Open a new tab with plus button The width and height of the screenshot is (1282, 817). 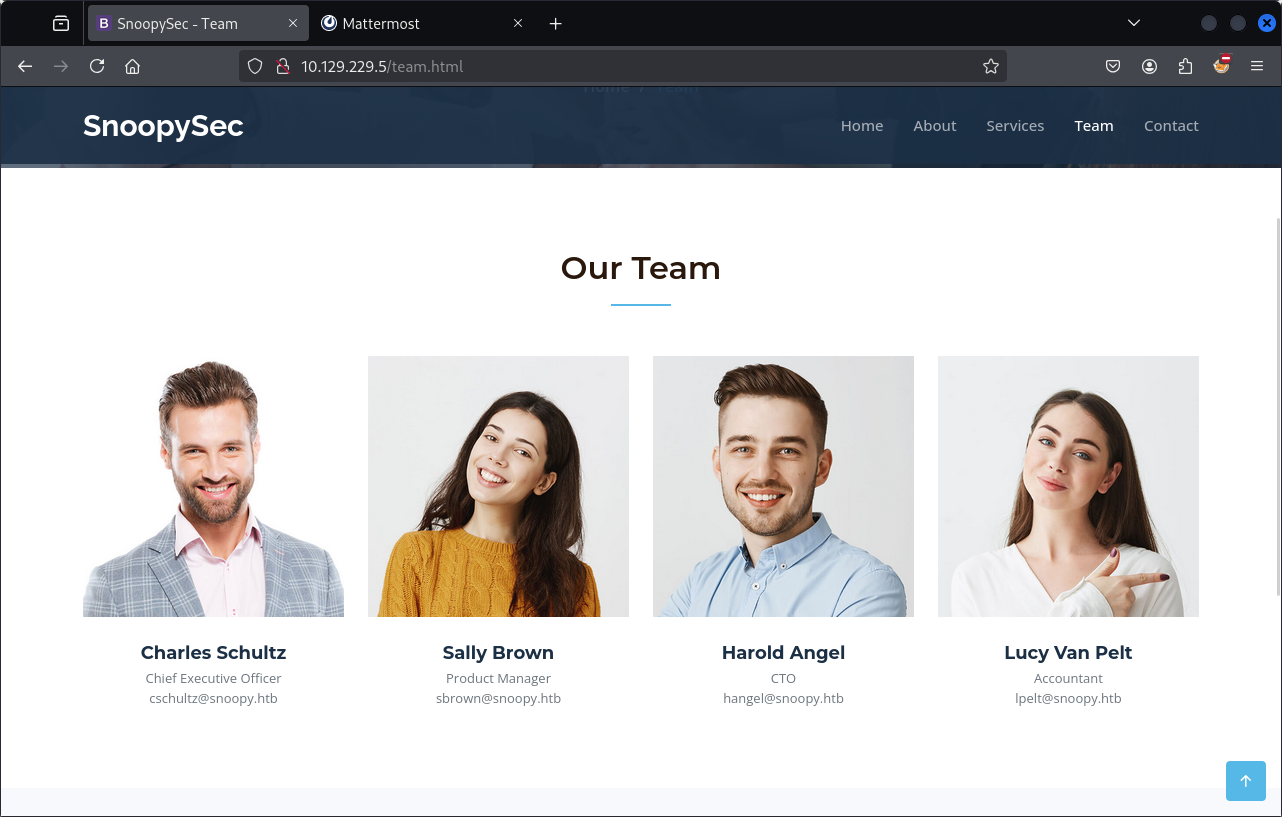(556, 23)
